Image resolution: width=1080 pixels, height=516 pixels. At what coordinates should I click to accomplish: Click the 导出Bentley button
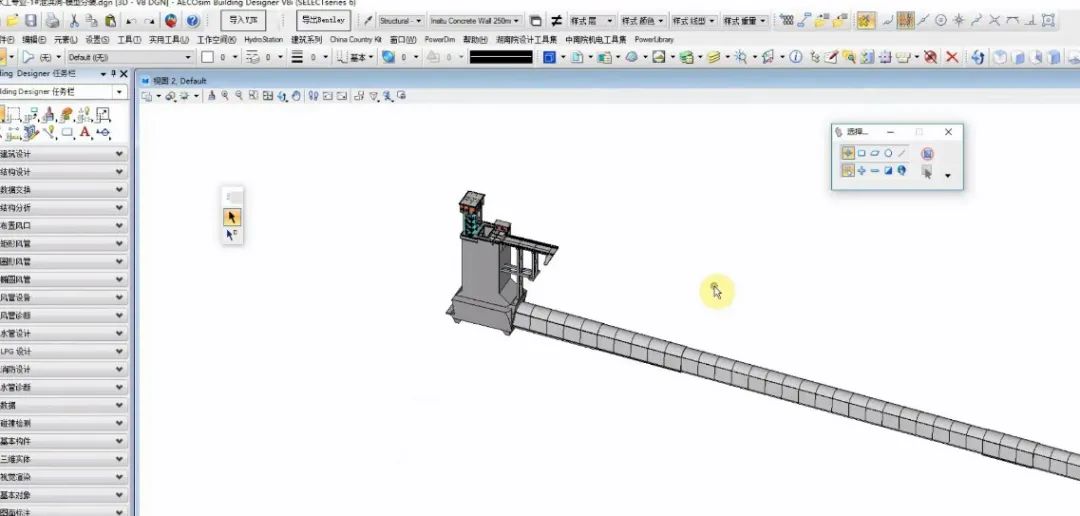(x=325, y=20)
